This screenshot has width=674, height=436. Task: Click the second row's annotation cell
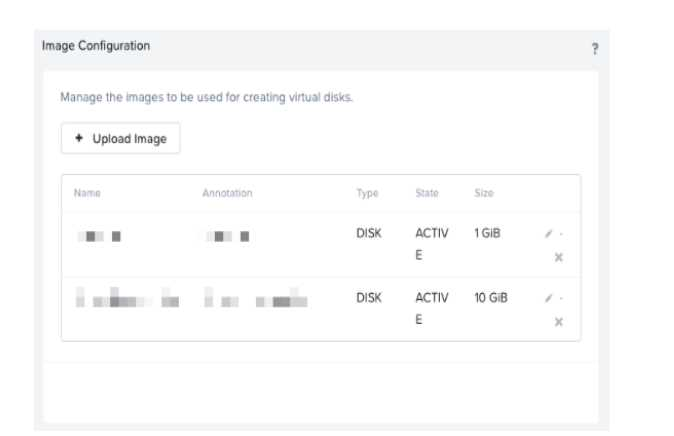point(255,300)
